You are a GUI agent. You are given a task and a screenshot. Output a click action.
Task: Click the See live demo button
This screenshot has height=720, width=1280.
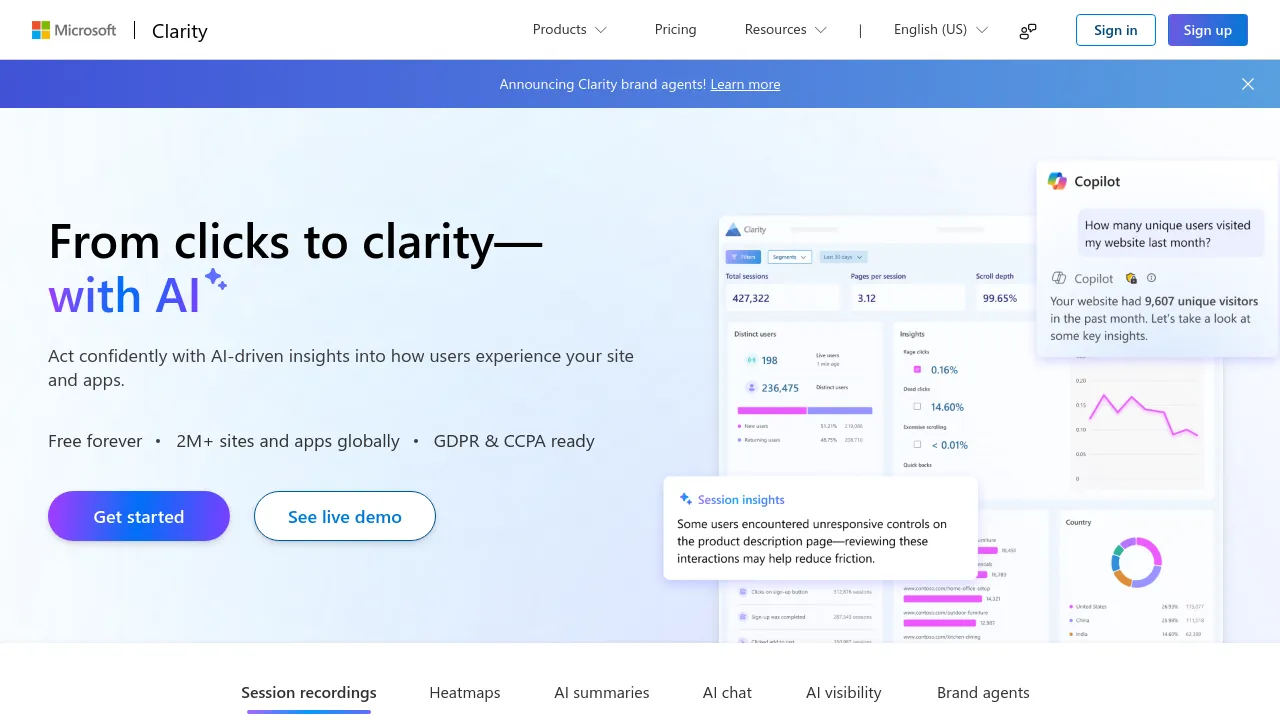[x=345, y=516]
